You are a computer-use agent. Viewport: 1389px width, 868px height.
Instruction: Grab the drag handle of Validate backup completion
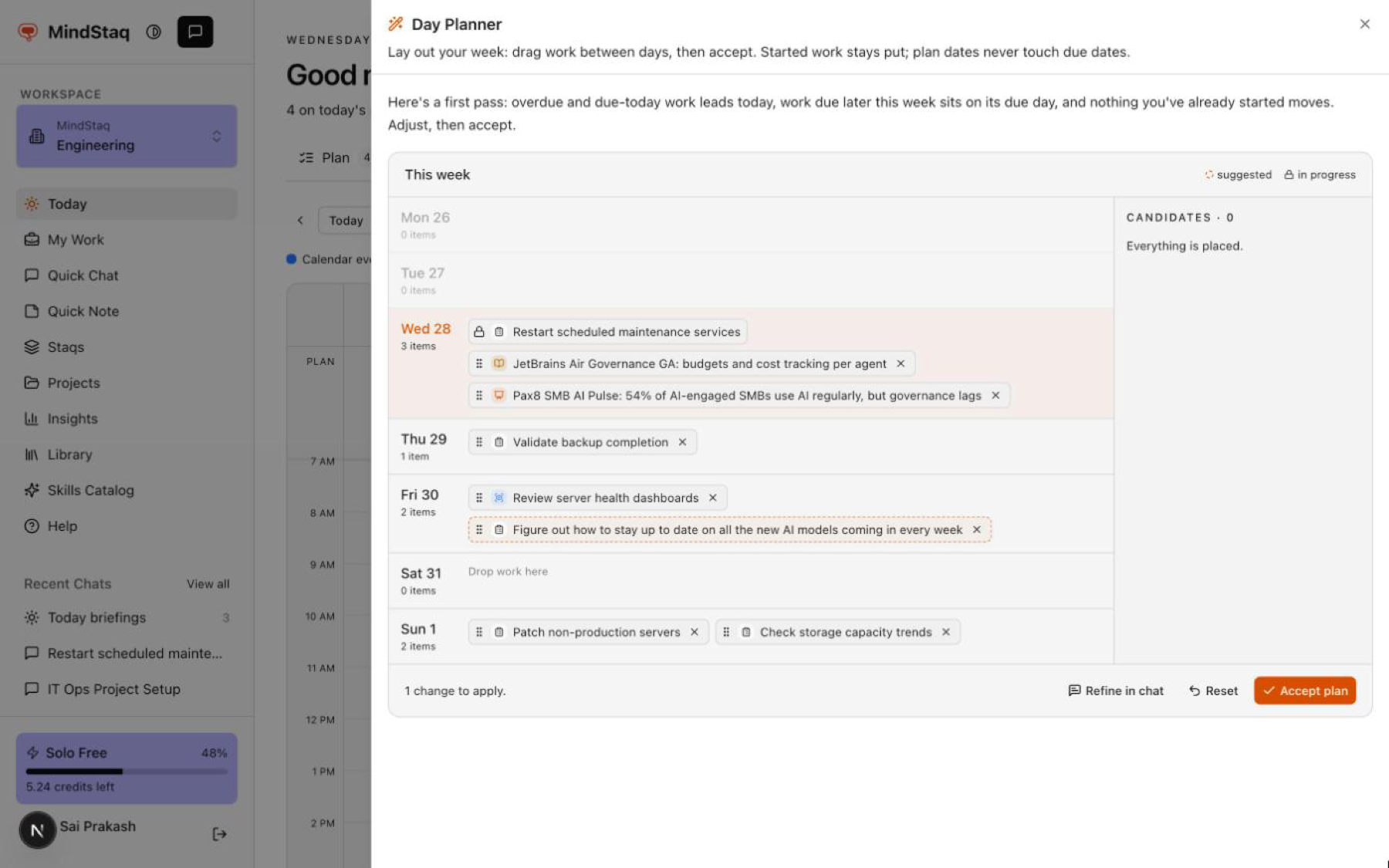pos(479,442)
